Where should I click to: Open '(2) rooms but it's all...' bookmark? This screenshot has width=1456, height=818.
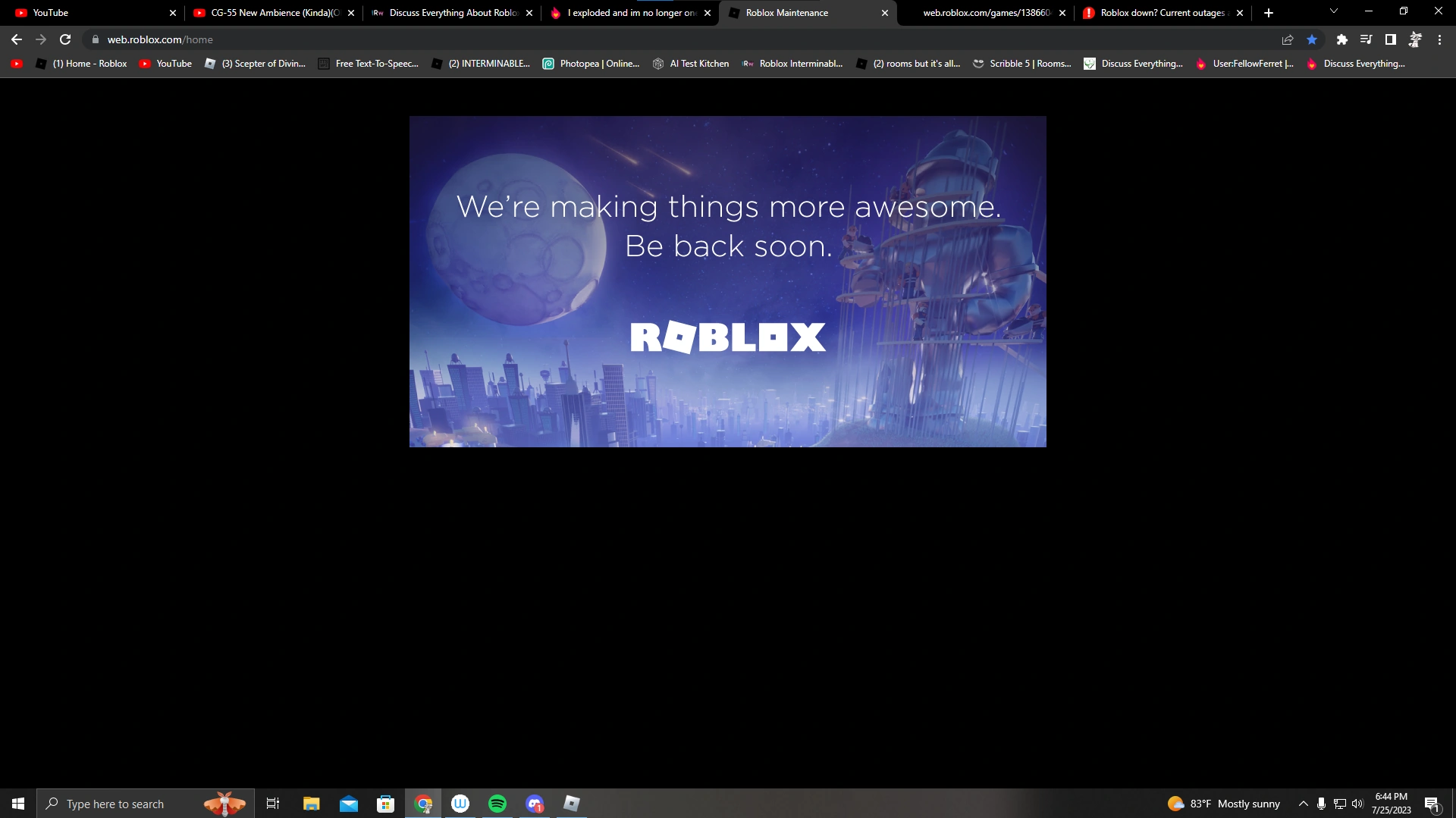click(908, 64)
